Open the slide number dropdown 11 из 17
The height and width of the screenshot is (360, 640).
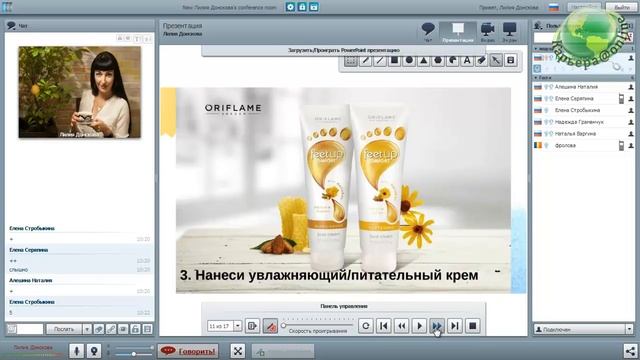point(238,326)
